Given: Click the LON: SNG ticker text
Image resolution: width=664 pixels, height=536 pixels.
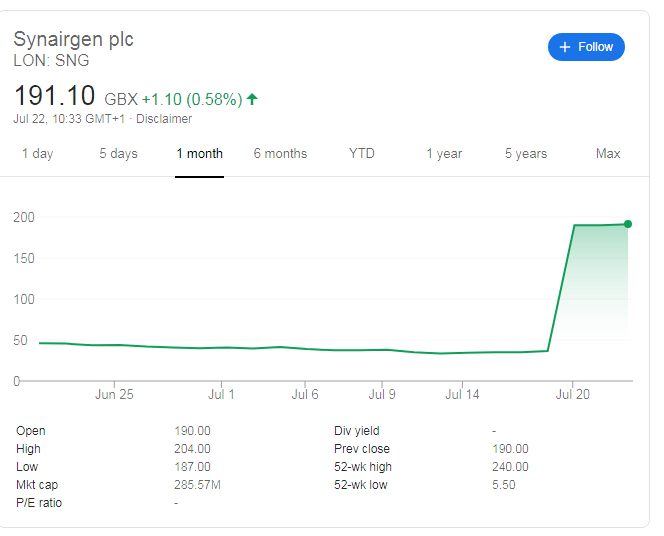Looking at the screenshot, I should (51, 60).
